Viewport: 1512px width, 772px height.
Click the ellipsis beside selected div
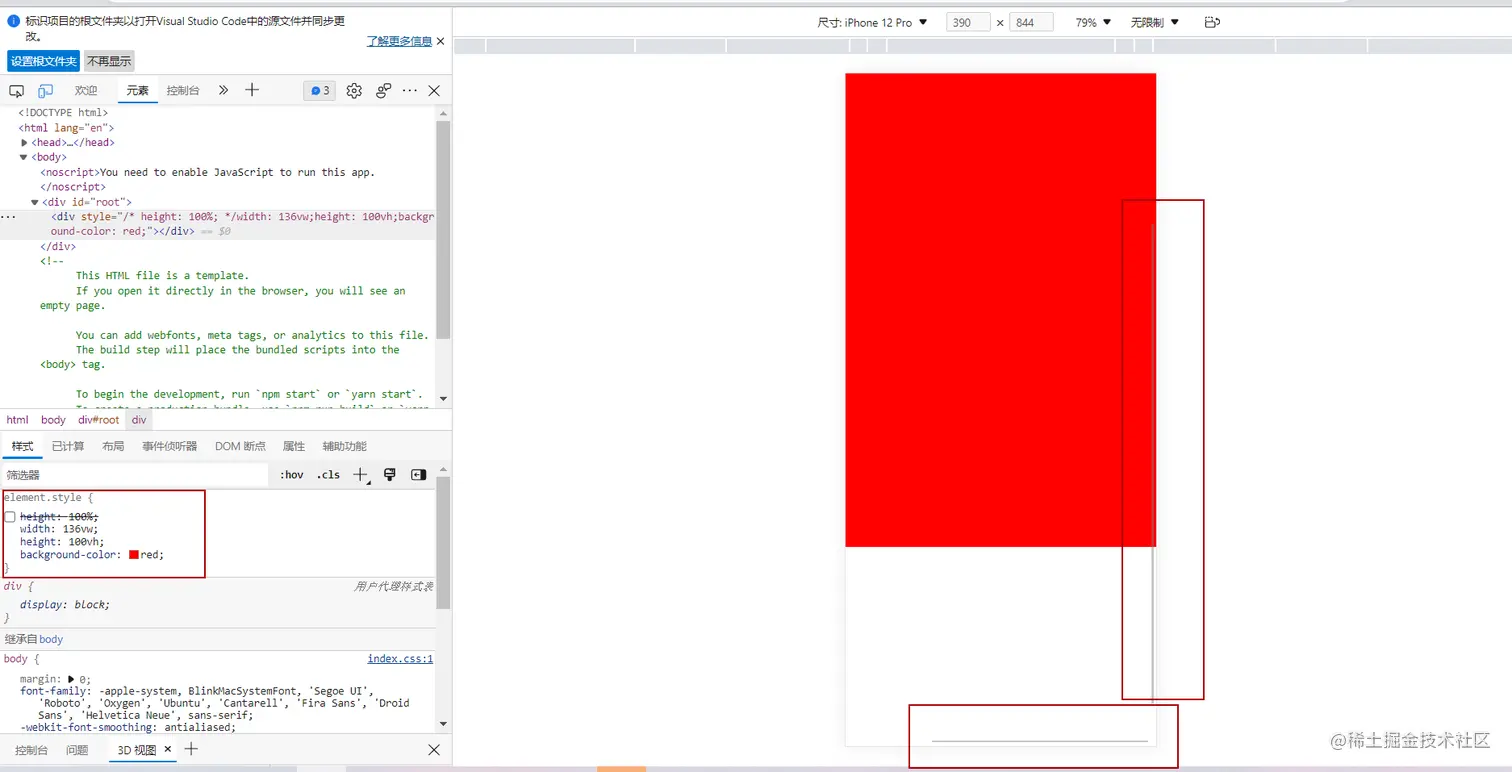pyautogui.click(x=8, y=216)
